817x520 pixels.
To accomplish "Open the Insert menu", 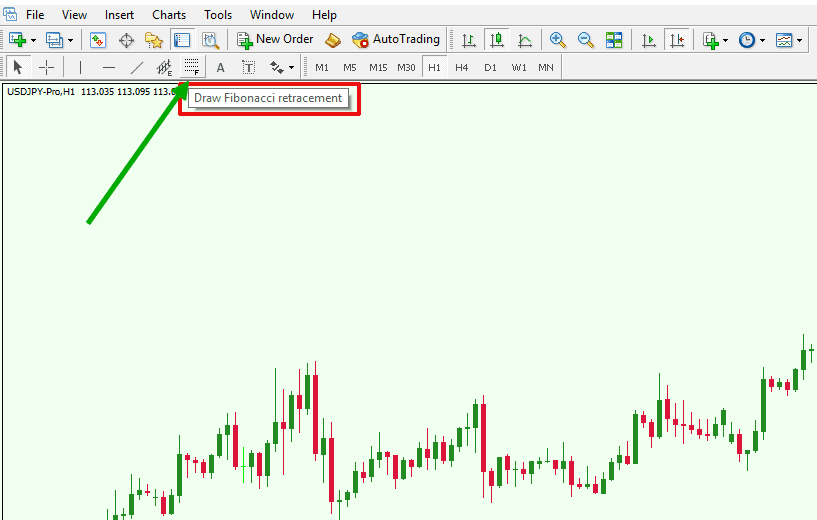I will pyautogui.click(x=119, y=15).
